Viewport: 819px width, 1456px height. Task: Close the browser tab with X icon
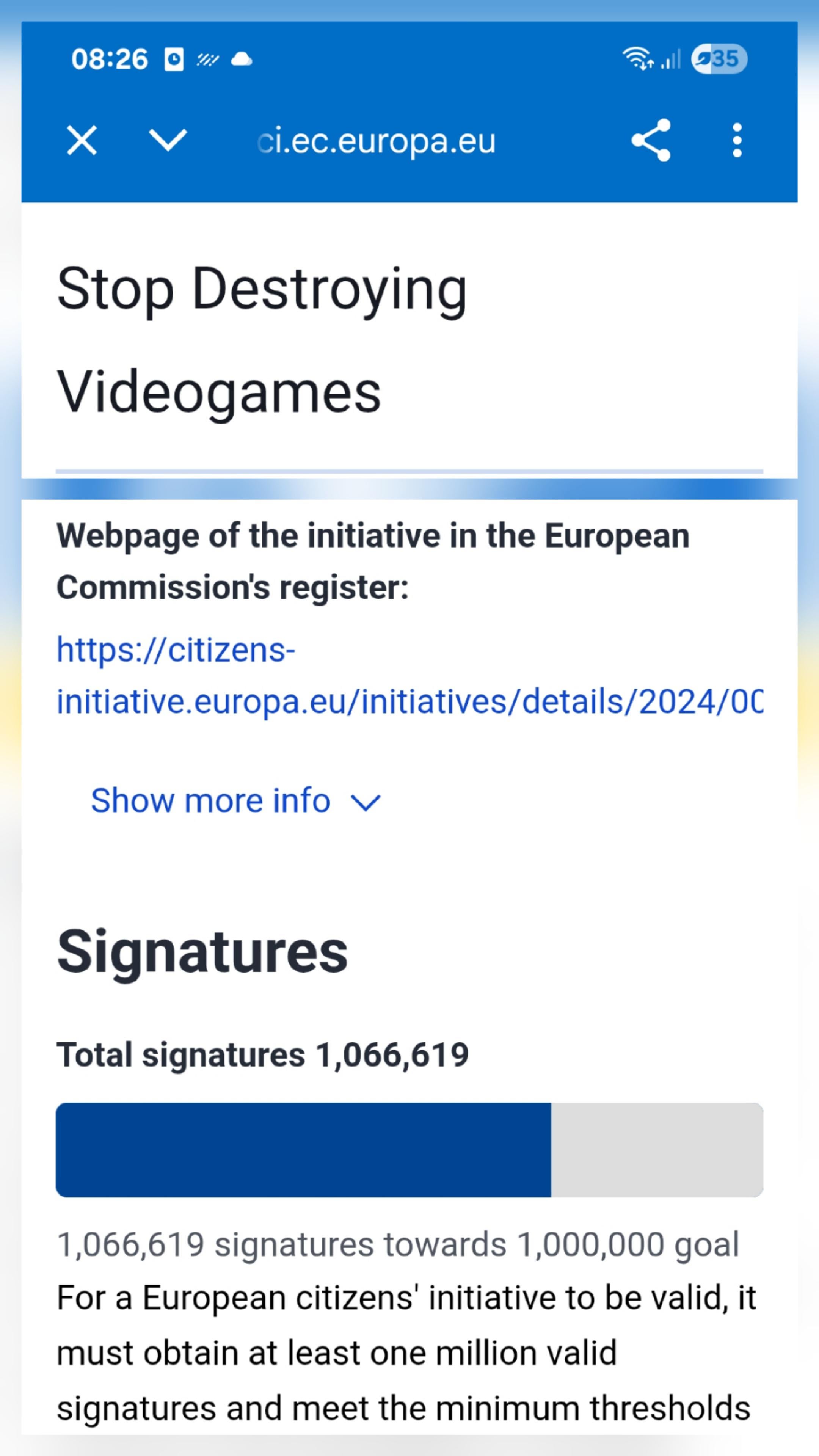tap(82, 140)
